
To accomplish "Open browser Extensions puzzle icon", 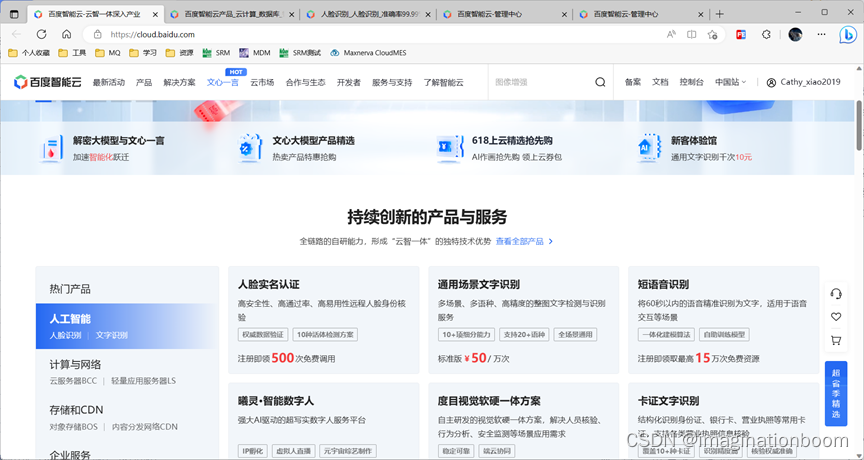I will click(x=766, y=34).
